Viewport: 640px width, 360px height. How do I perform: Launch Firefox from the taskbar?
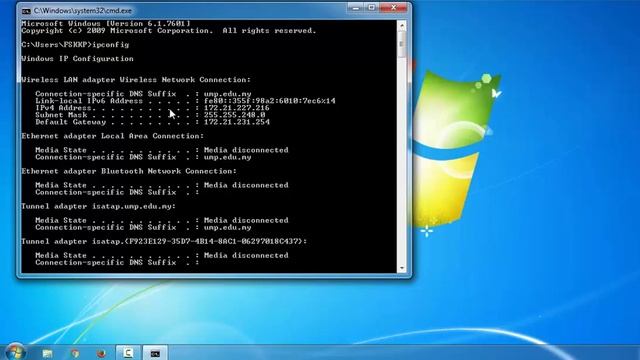(101, 353)
